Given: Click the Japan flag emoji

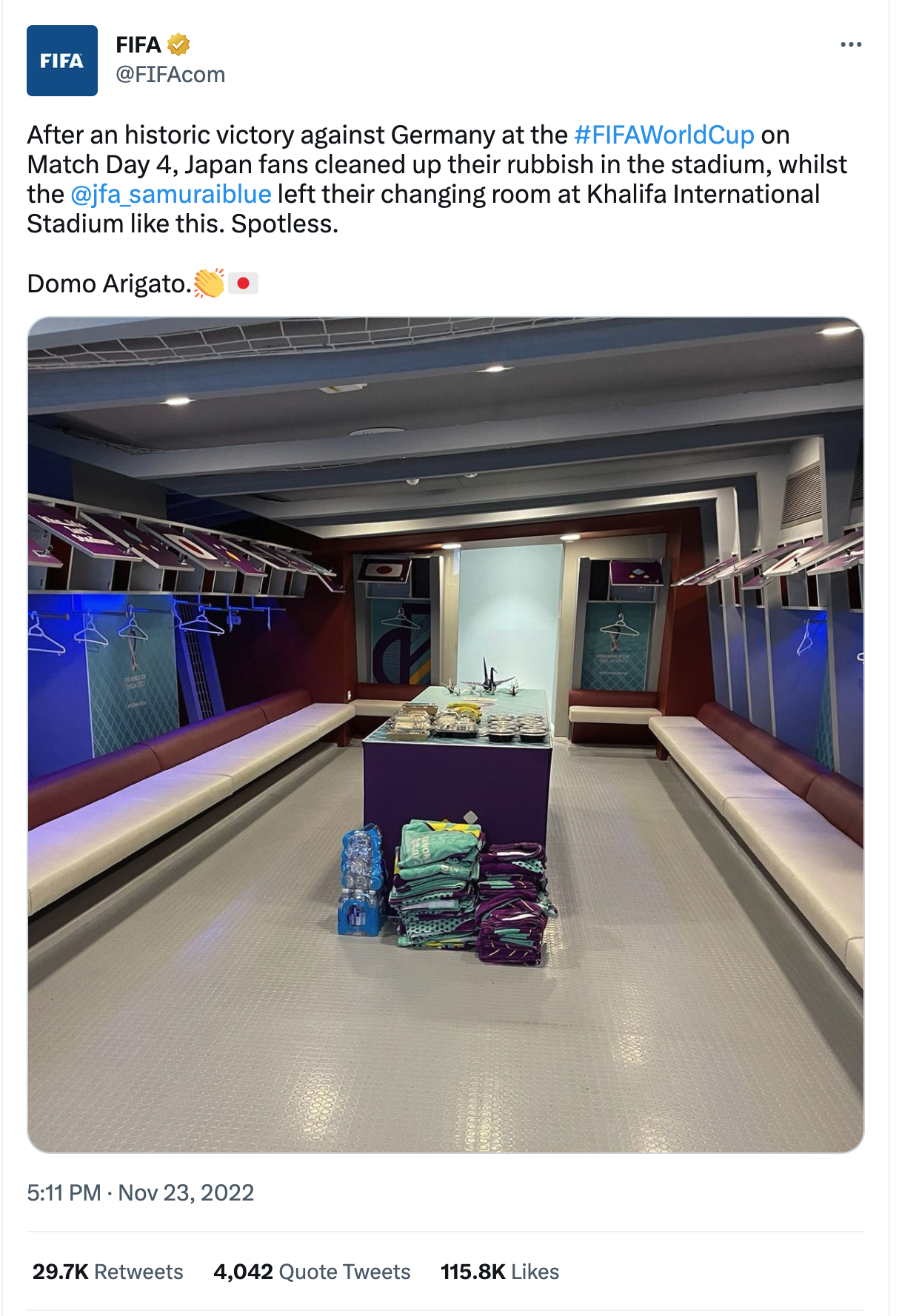Looking at the screenshot, I should 243,283.
